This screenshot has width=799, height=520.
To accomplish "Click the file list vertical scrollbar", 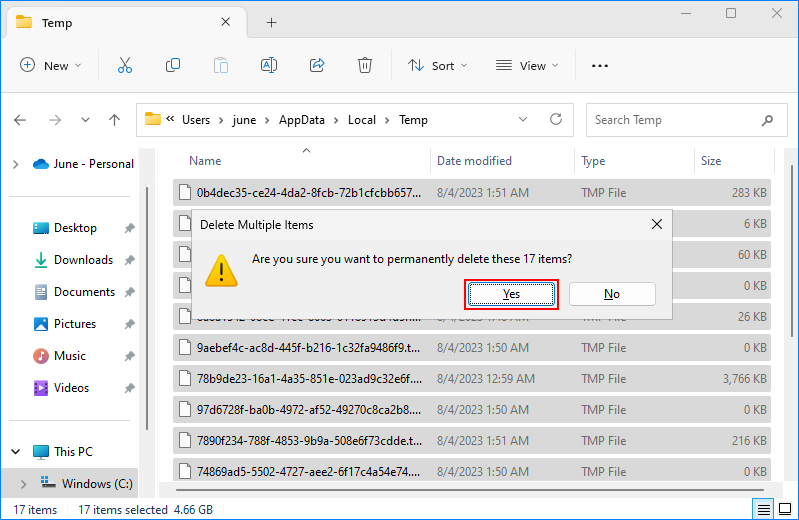I will pos(791,250).
